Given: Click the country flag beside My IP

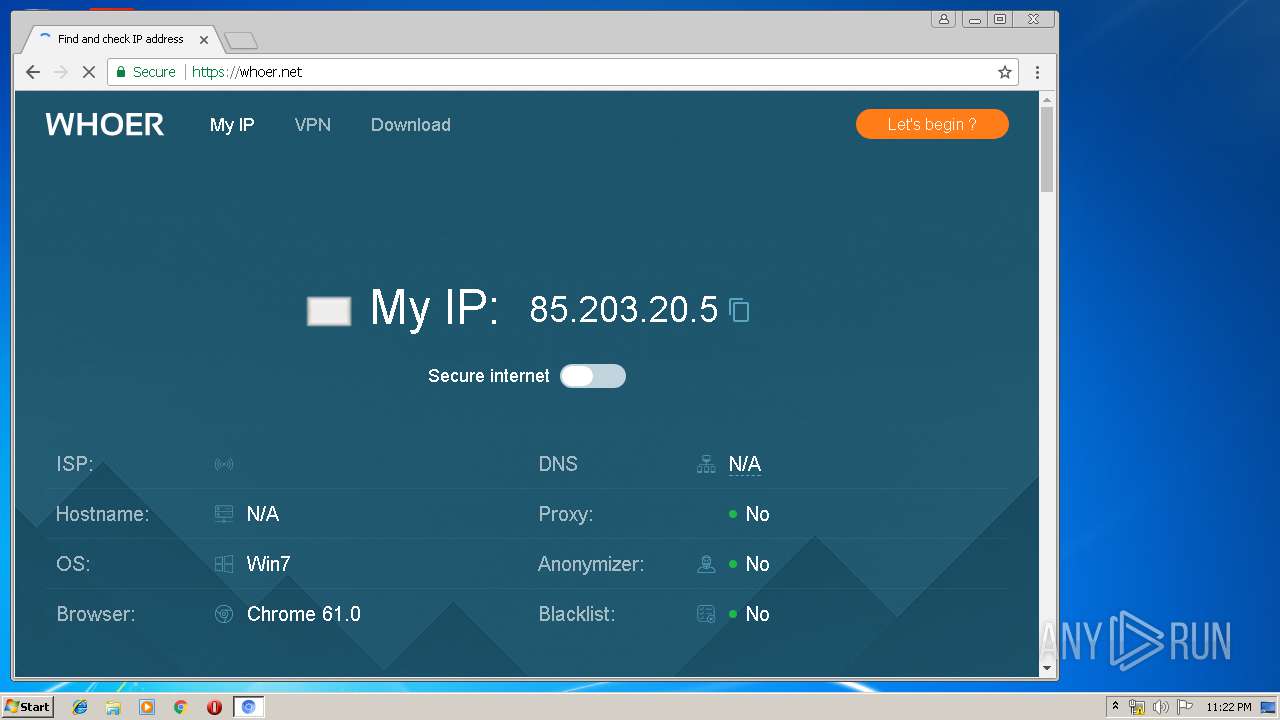Looking at the screenshot, I should point(329,311).
